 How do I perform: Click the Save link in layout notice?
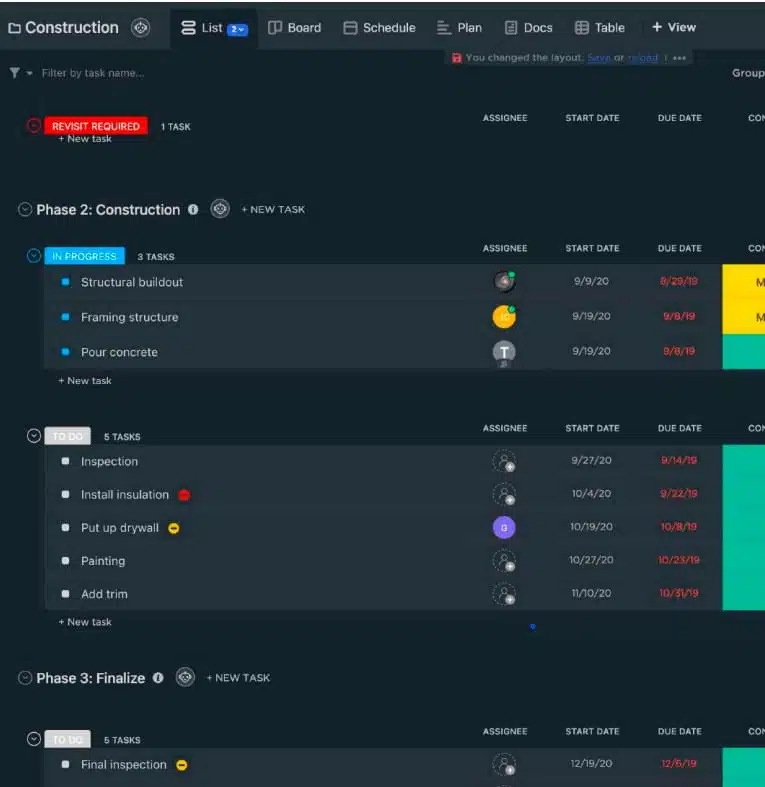pos(599,58)
